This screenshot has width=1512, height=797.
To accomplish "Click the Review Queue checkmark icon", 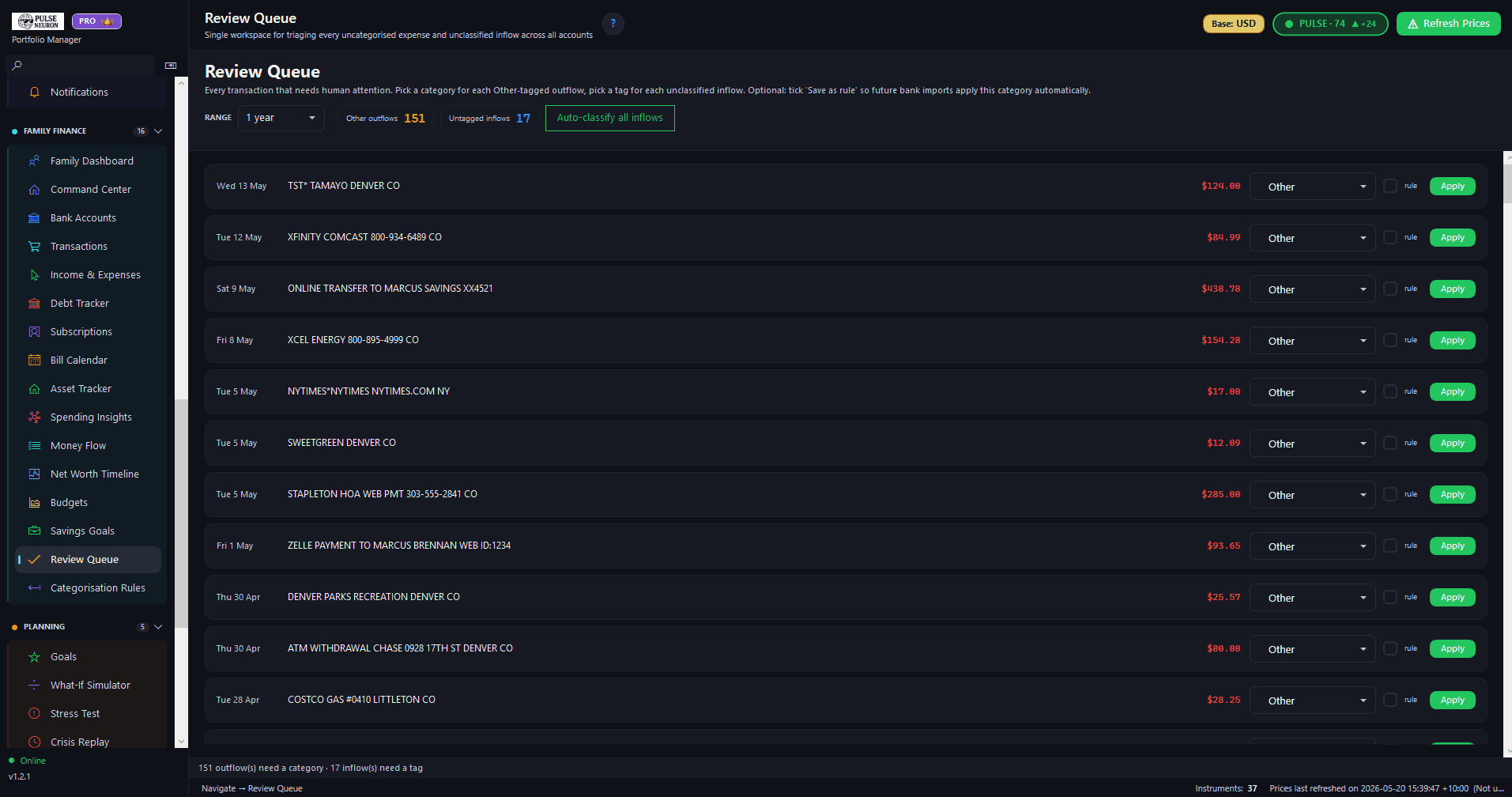I will click(x=34, y=559).
